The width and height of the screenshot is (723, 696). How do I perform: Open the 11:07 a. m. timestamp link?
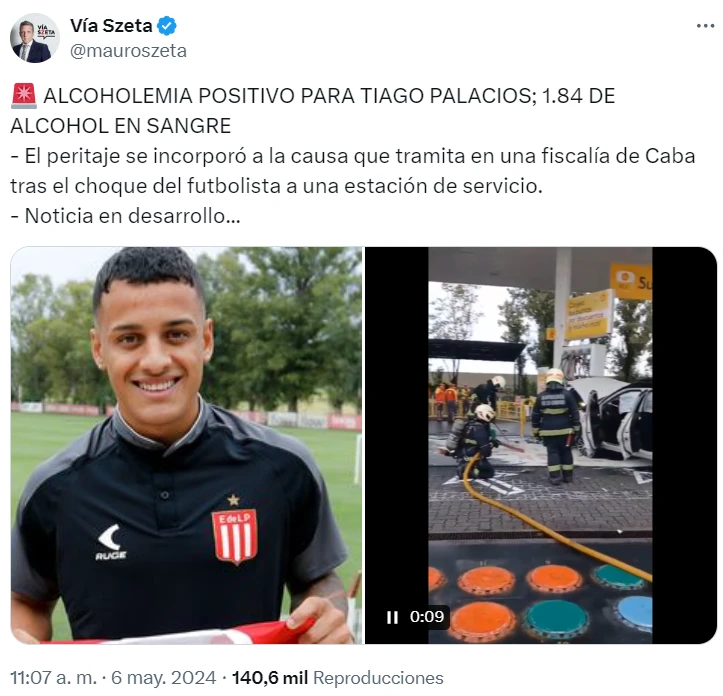pos(53,678)
